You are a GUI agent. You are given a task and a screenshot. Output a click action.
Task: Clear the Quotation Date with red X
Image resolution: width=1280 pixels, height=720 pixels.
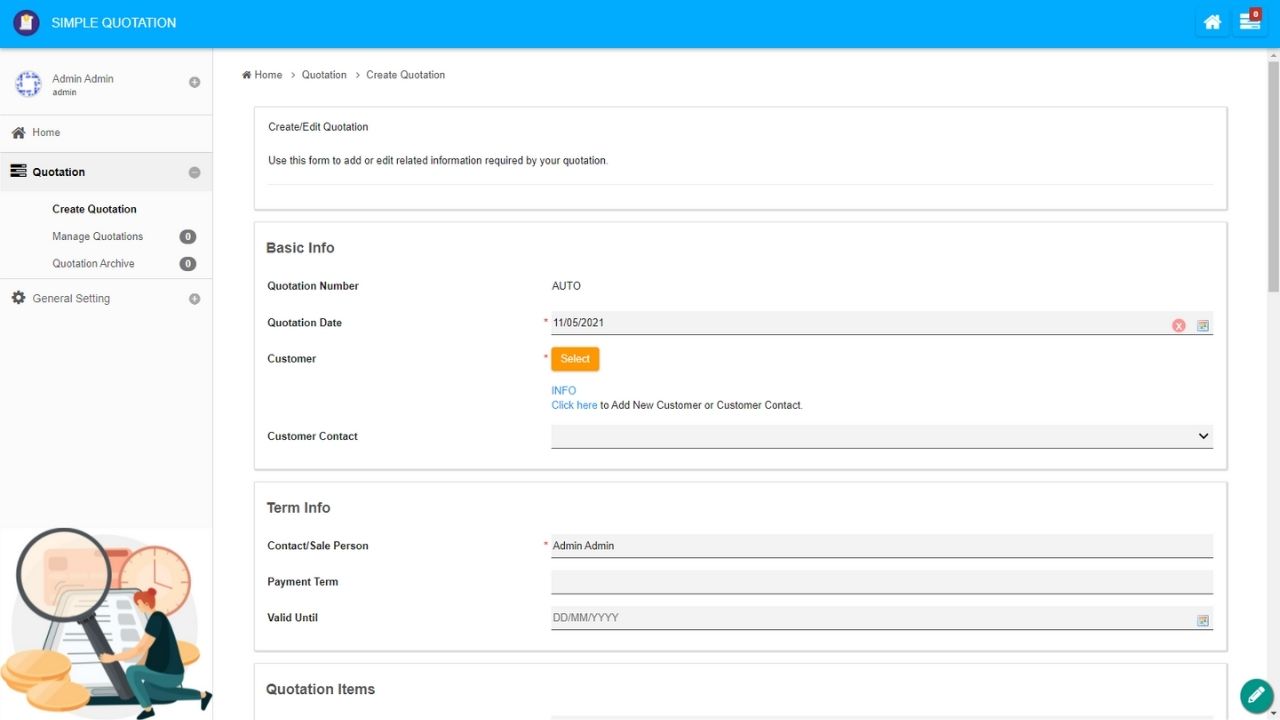pyautogui.click(x=1179, y=325)
